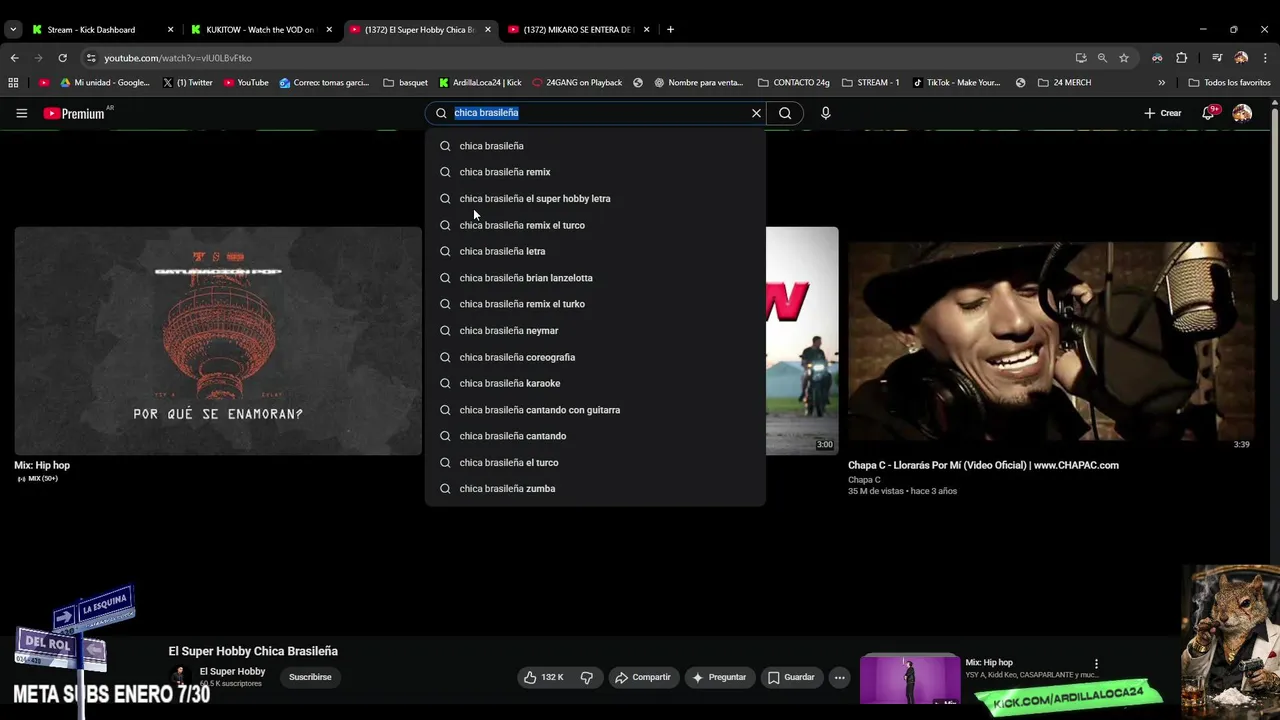Bookmark this page with the star icon

pos(1124,58)
